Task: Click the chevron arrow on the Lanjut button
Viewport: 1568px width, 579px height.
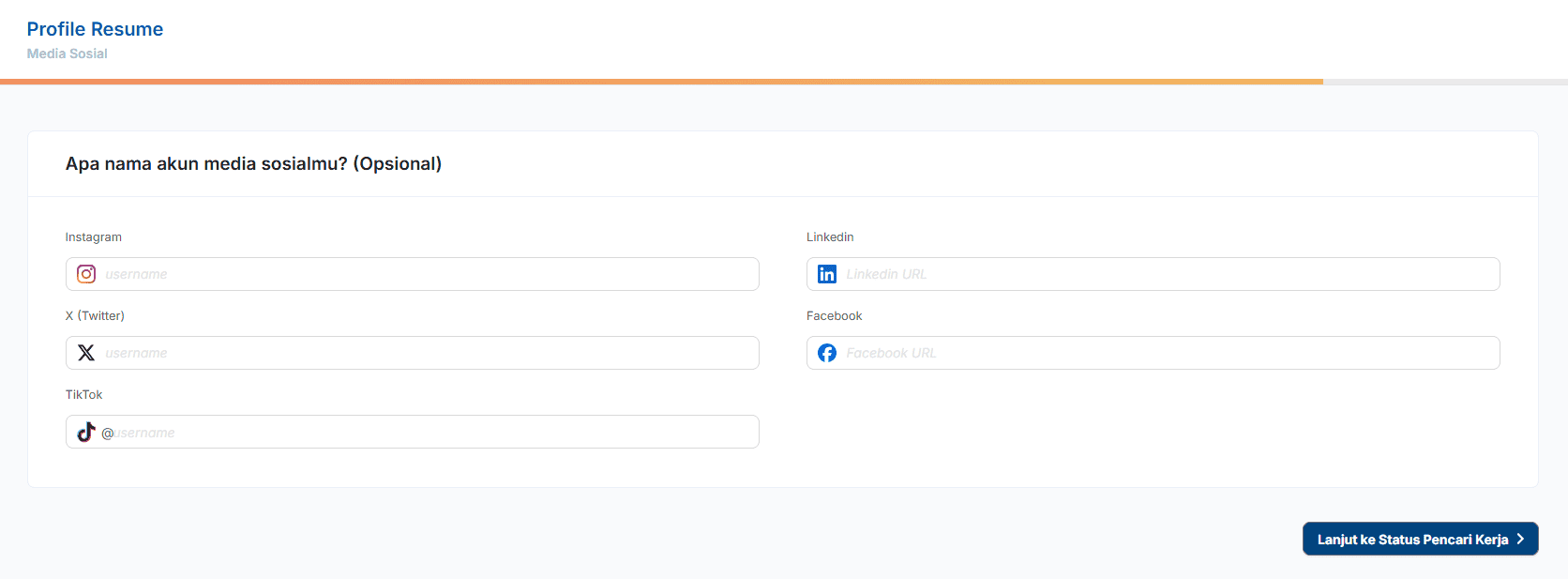Action: 1520,539
